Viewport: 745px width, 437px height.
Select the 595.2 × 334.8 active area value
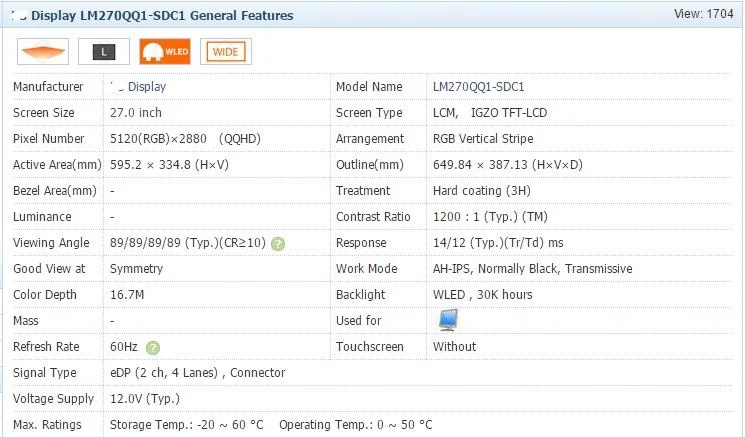[169, 165]
